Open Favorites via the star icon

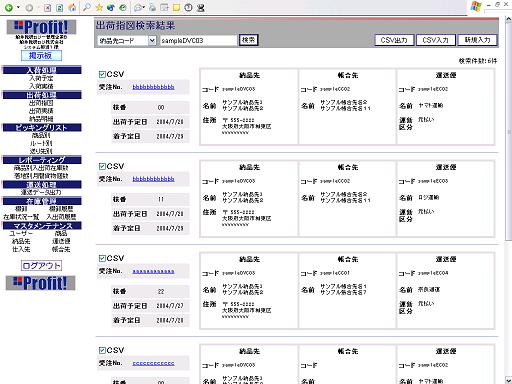99,7
